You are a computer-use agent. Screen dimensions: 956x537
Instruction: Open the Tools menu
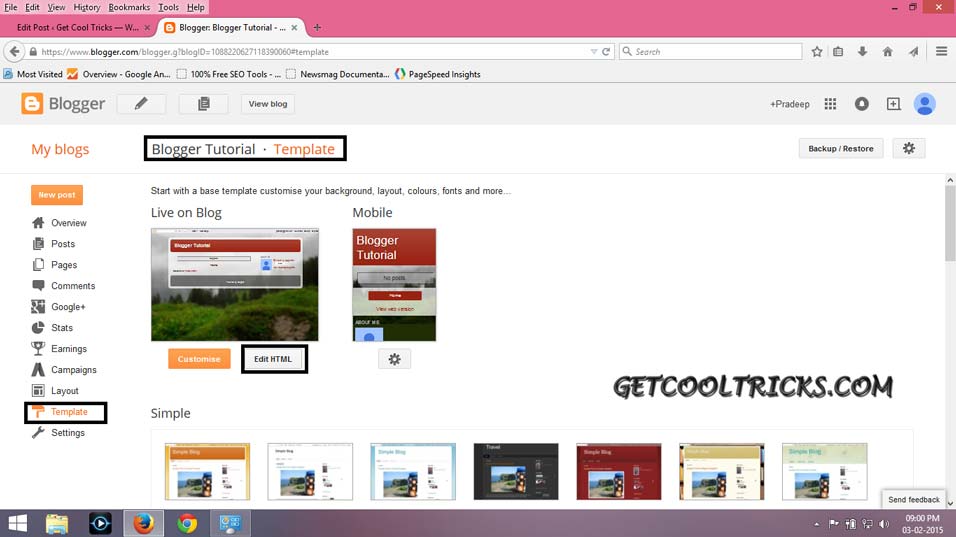click(168, 7)
